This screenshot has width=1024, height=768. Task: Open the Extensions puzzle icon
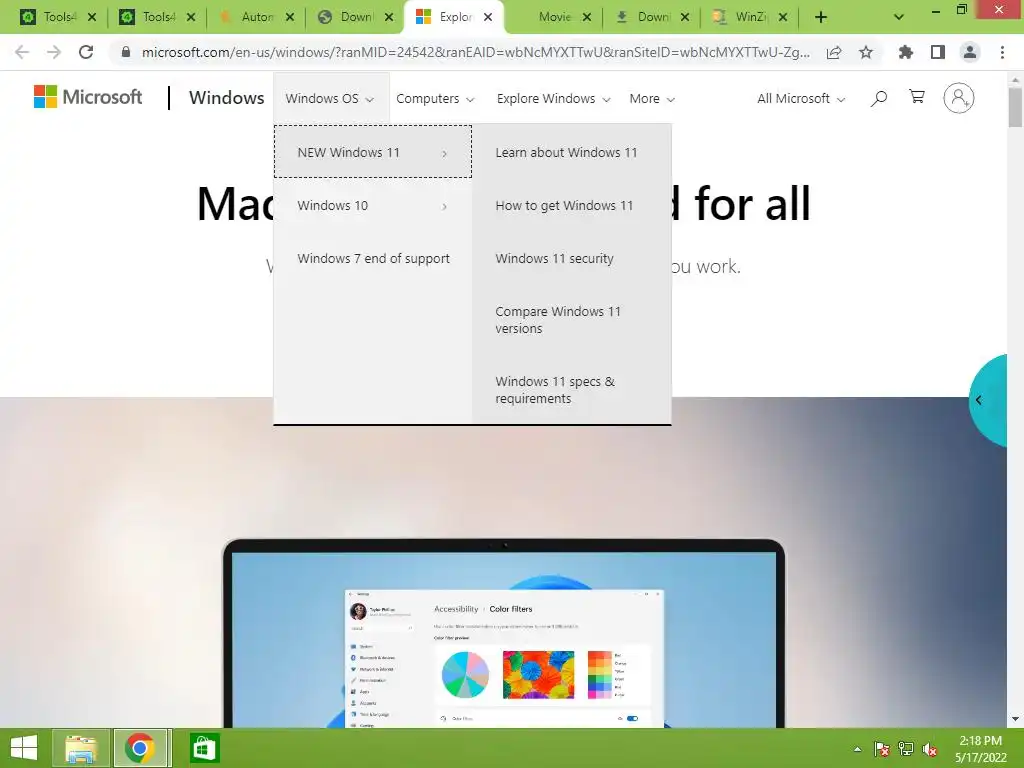click(905, 52)
